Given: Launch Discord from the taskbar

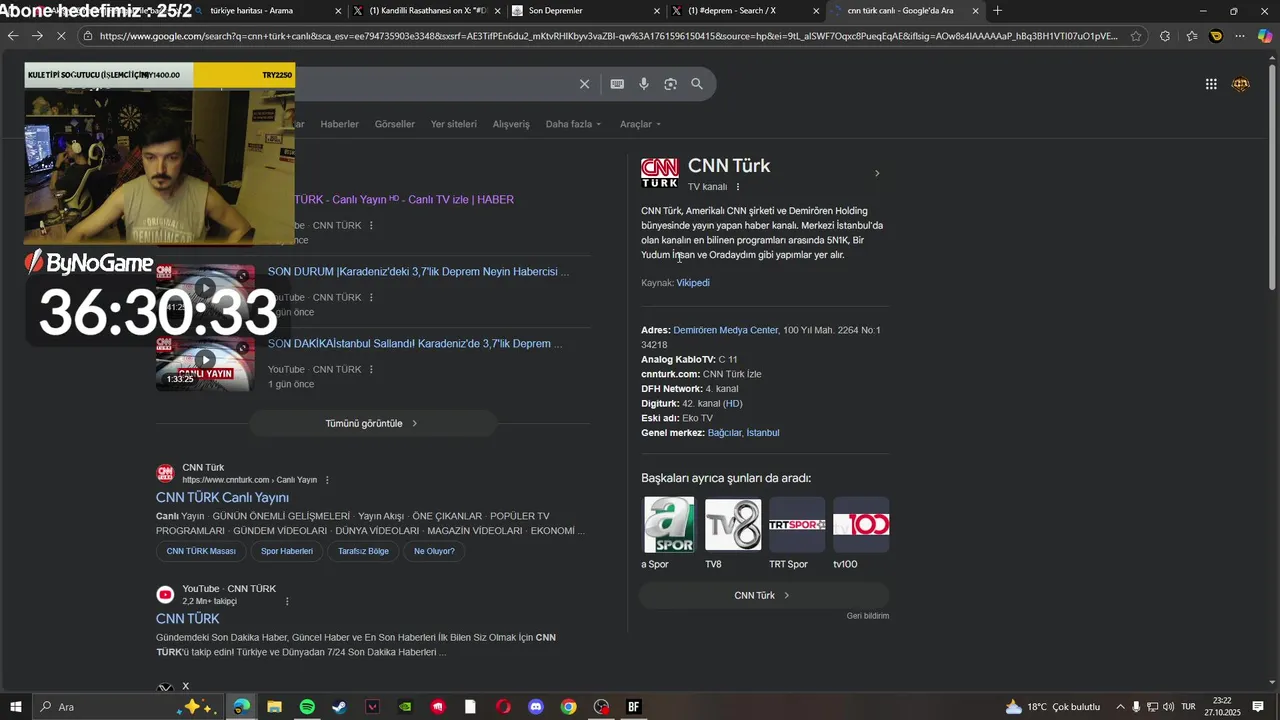Looking at the screenshot, I should click(536, 707).
